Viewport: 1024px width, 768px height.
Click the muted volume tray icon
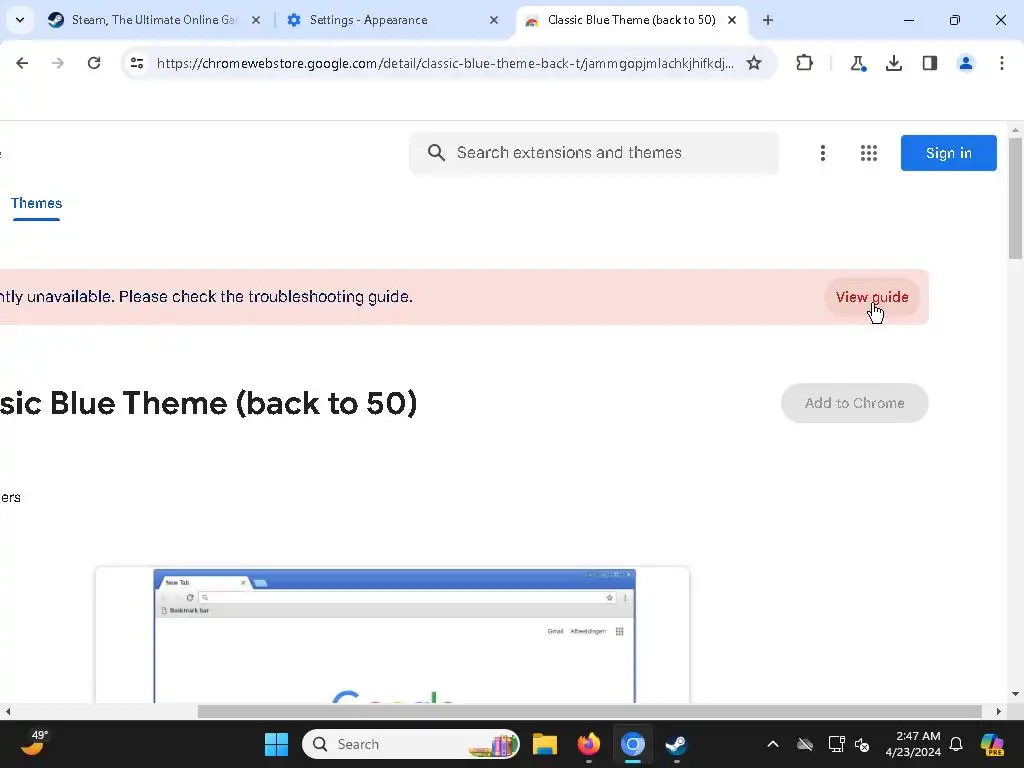[862, 744]
